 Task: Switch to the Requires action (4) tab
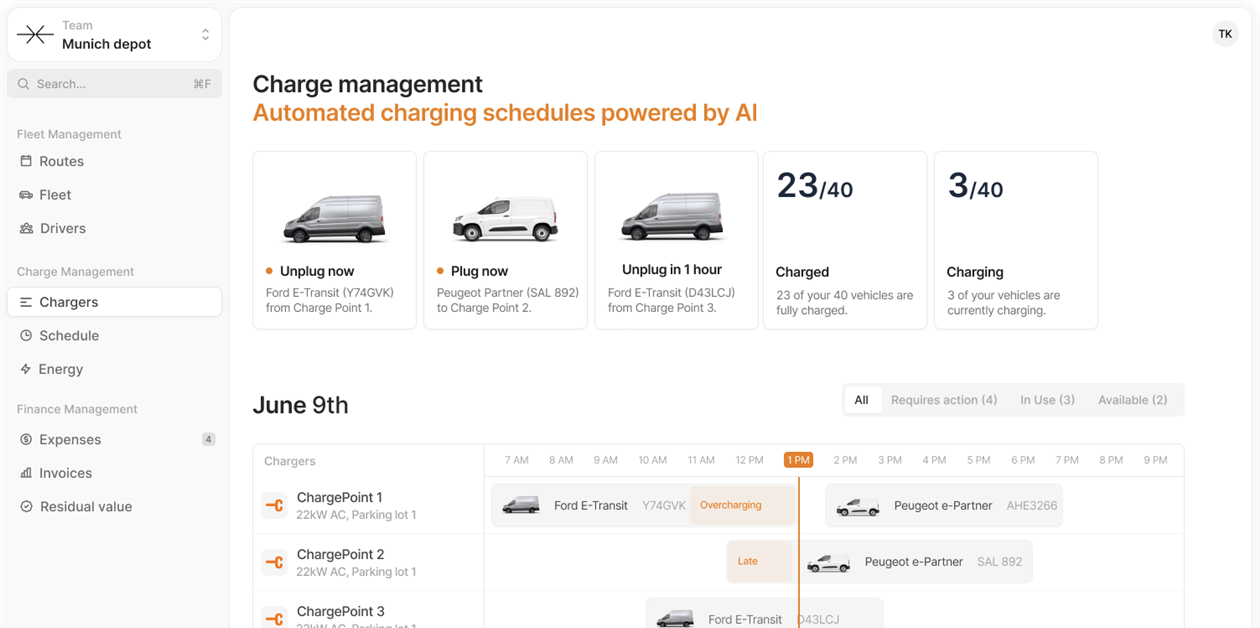tap(943, 399)
